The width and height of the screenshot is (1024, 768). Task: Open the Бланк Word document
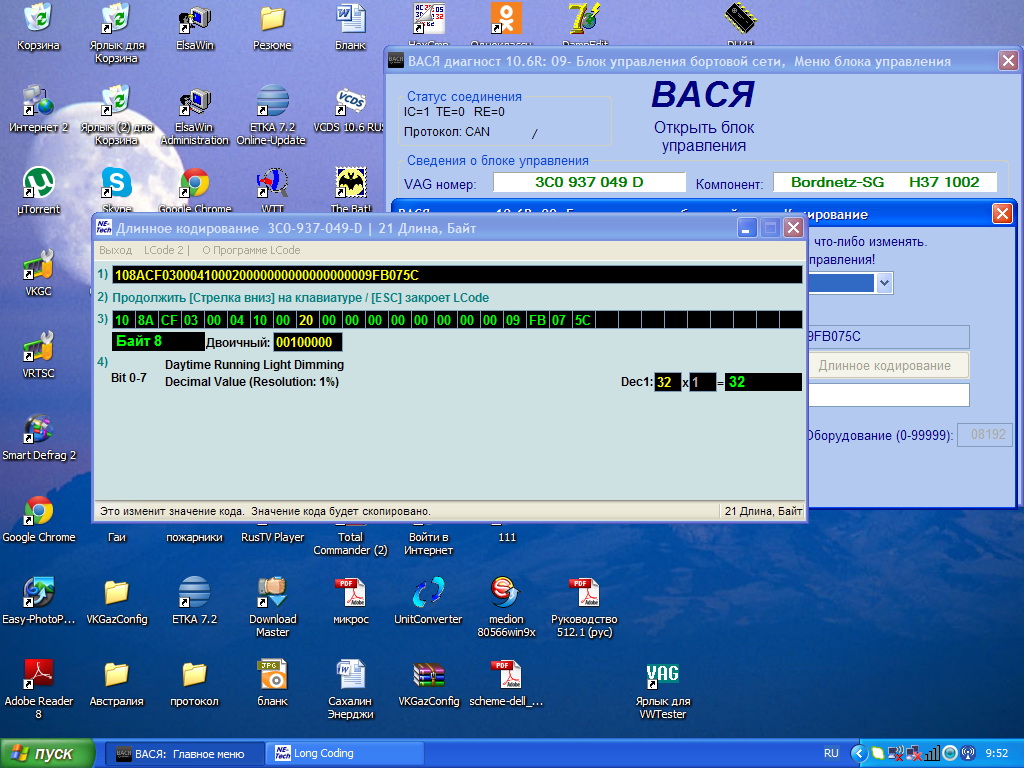coord(351,18)
